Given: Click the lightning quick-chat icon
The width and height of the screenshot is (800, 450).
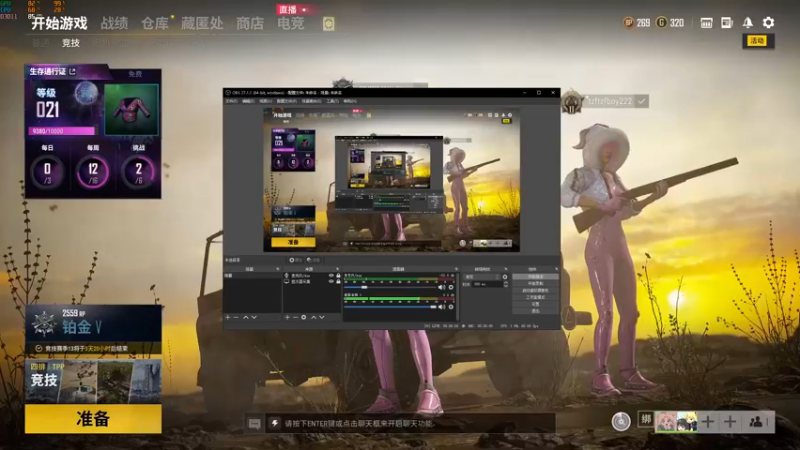Looking at the screenshot, I should pyautogui.click(x=274, y=423).
